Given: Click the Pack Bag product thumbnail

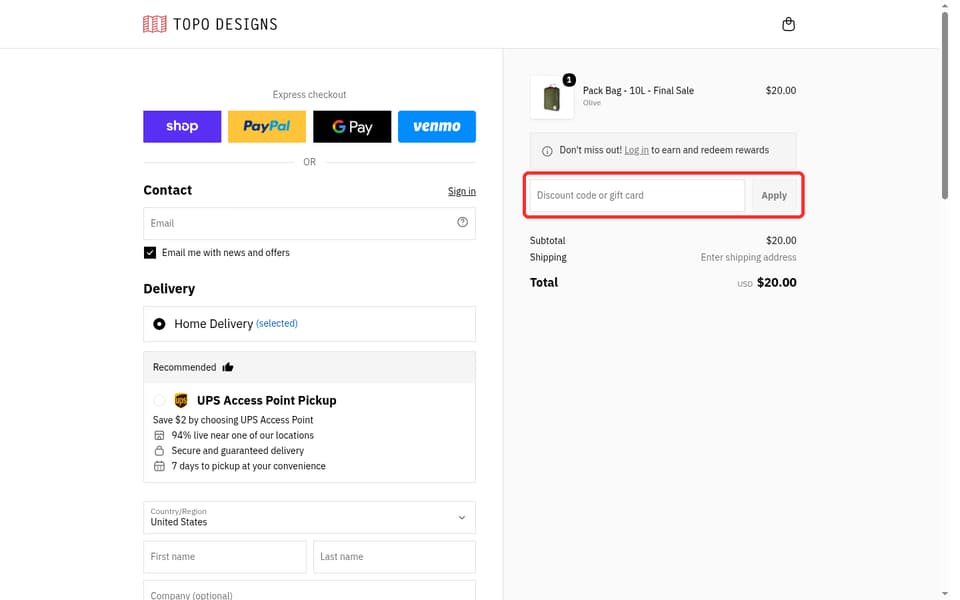Looking at the screenshot, I should [552, 97].
